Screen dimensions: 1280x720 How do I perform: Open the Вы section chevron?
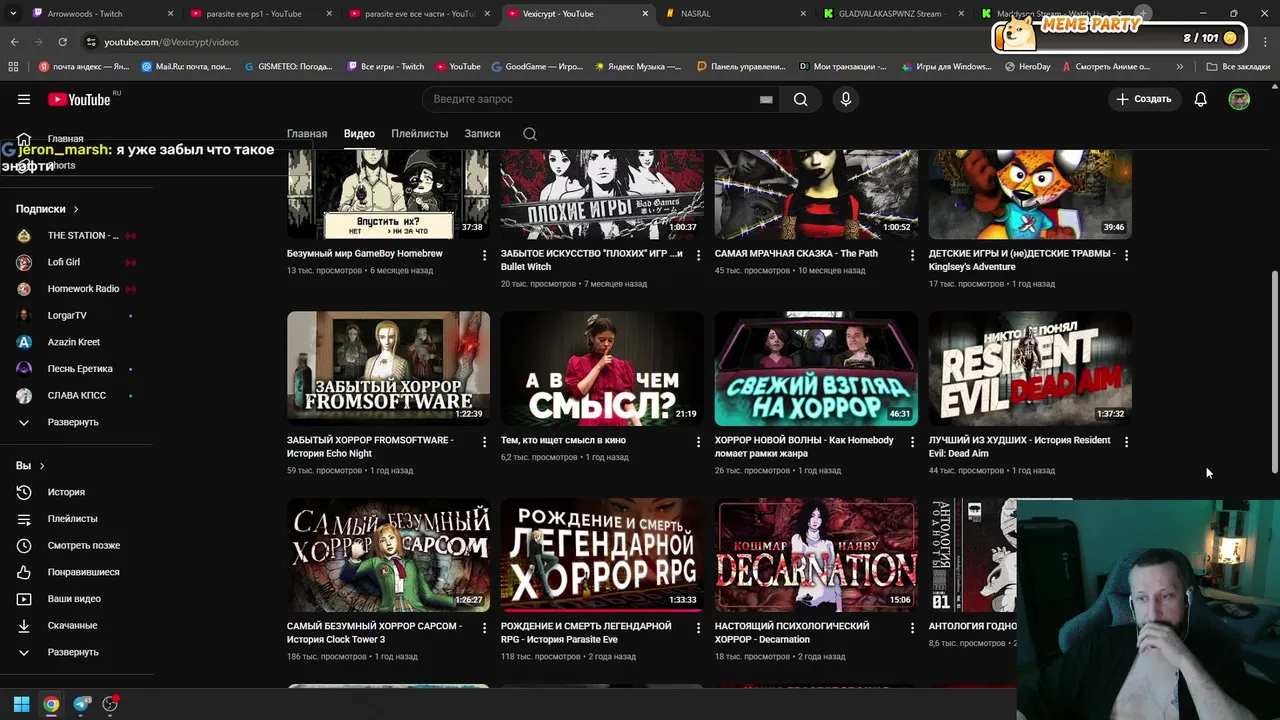click(41, 466)
